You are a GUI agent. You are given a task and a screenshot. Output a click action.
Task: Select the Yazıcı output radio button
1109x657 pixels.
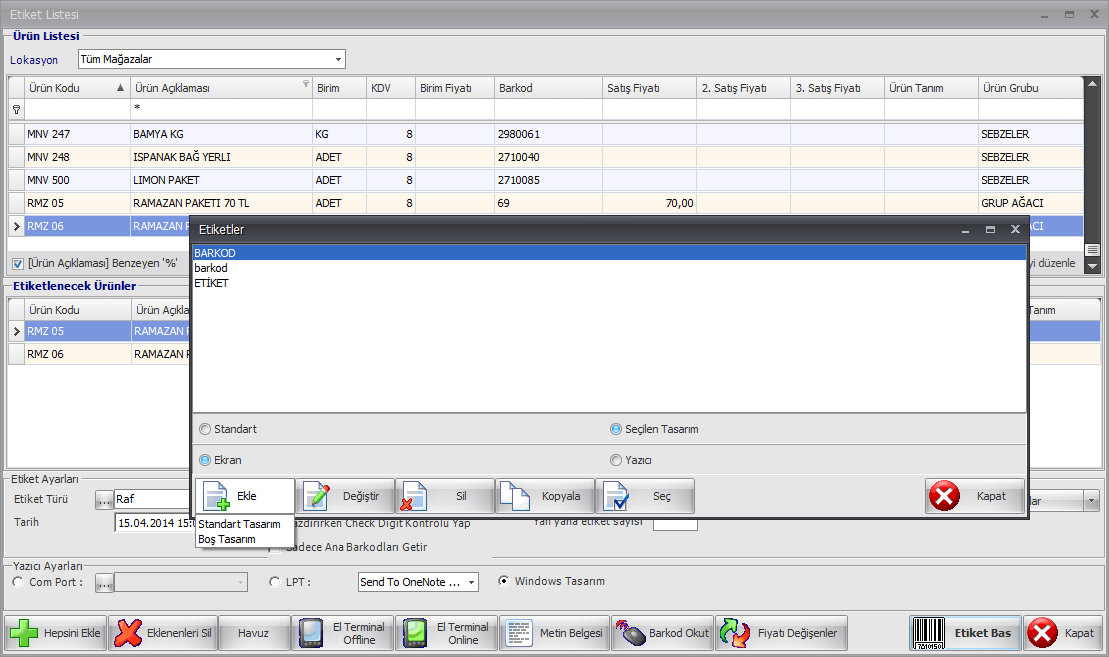[x=616, y=460]
